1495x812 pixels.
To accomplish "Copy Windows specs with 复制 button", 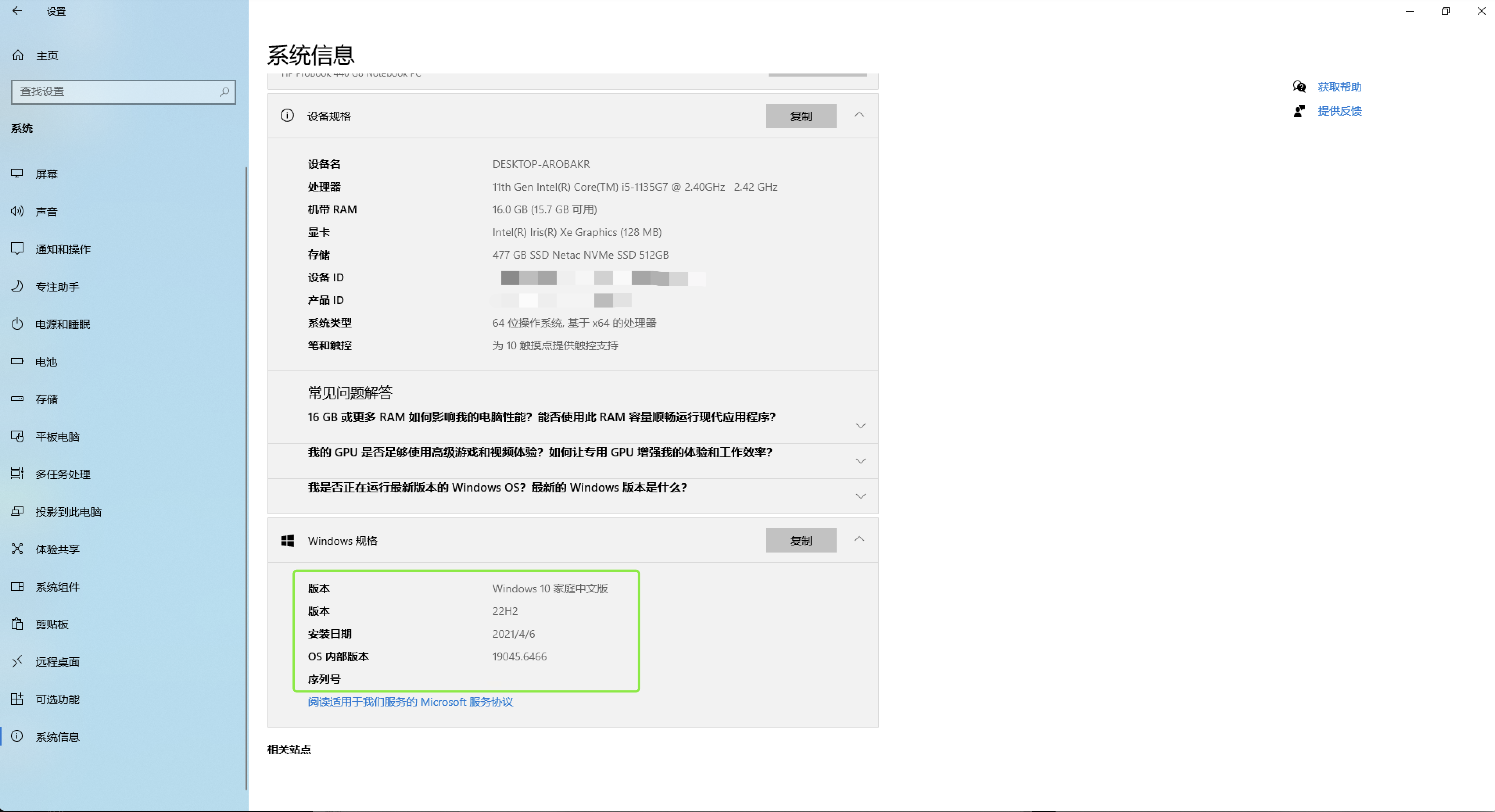I will coord(801,540).
